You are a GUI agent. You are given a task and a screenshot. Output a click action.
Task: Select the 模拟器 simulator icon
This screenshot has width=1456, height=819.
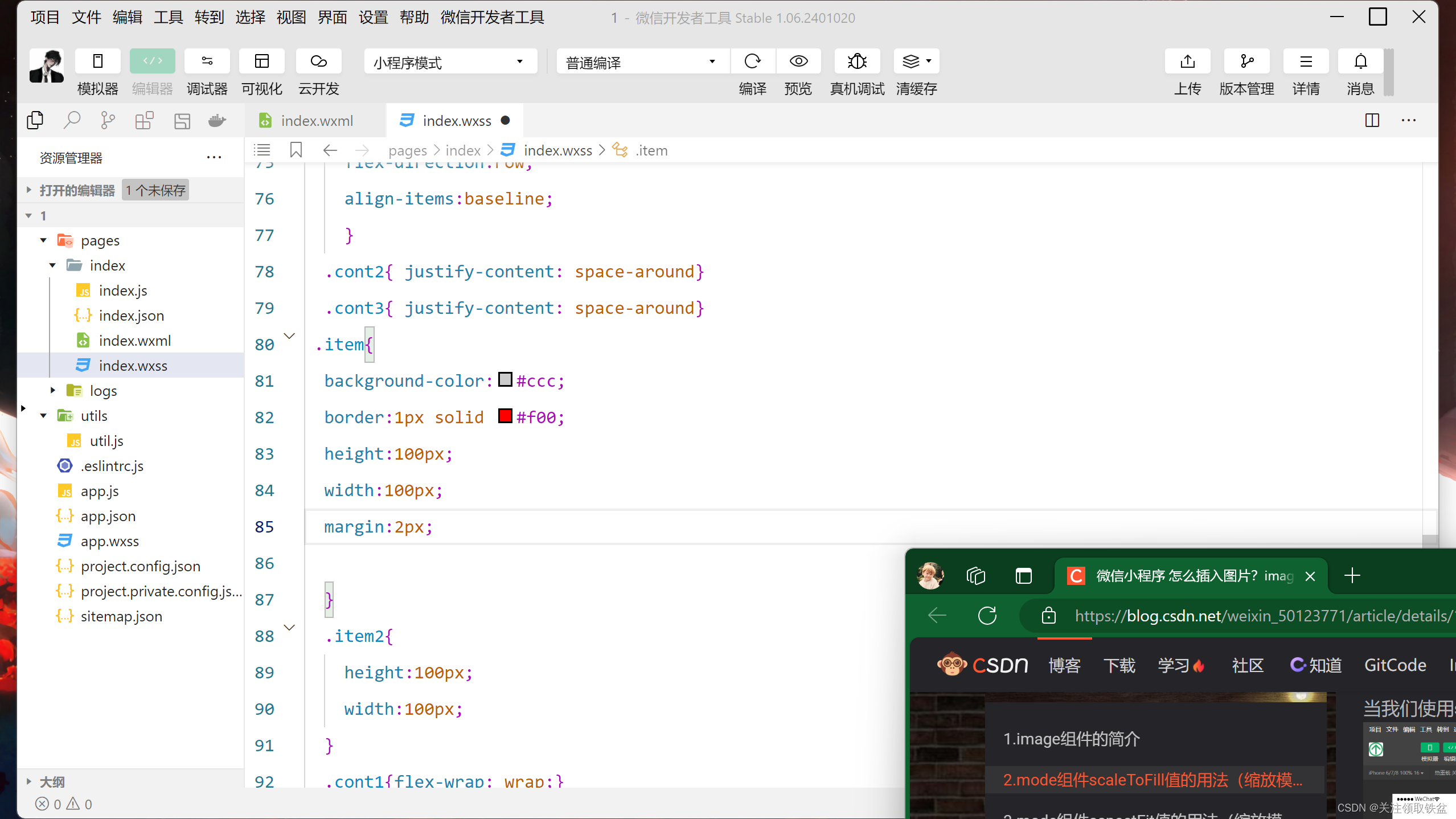[96, 61]
